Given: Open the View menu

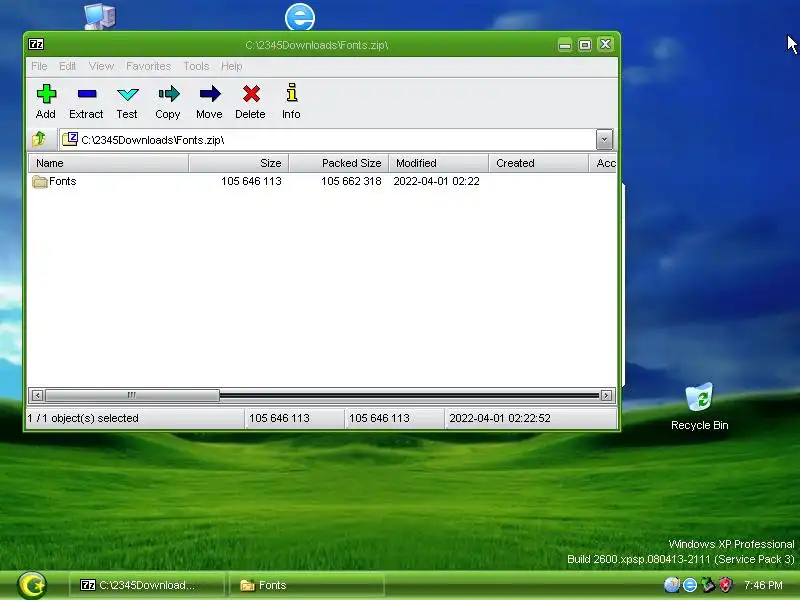Looking at the screenshot, I should [x=101, y=66].
